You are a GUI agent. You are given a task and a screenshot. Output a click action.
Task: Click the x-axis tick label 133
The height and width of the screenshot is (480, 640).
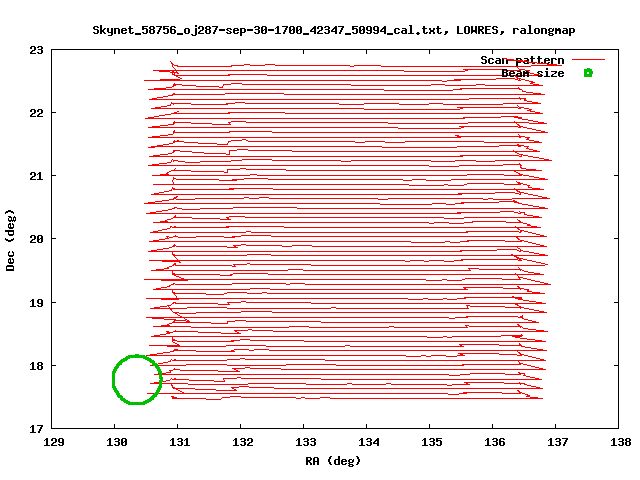click(305, 442)
